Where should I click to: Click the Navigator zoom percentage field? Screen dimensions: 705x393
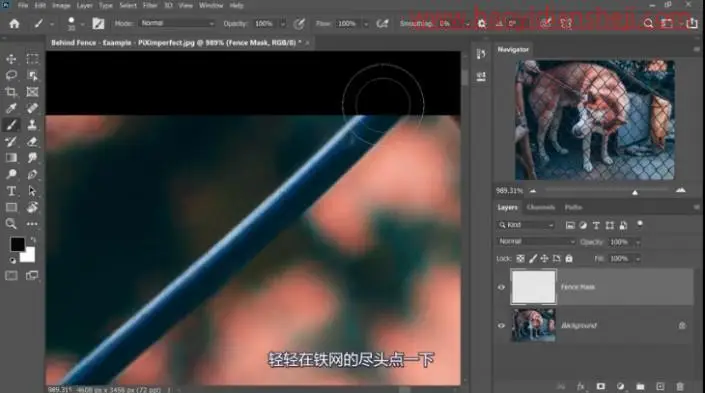tap(509, 191)
